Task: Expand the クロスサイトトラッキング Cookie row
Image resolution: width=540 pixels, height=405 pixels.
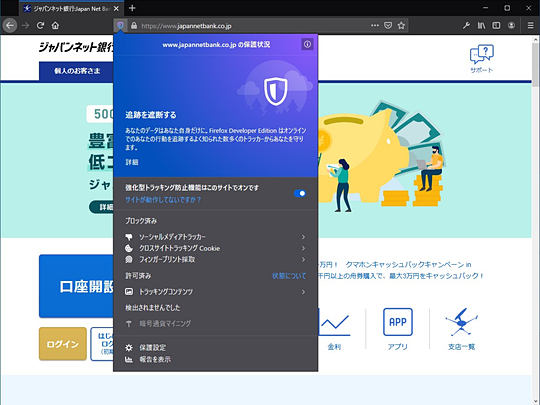Action: coord(215,248)
